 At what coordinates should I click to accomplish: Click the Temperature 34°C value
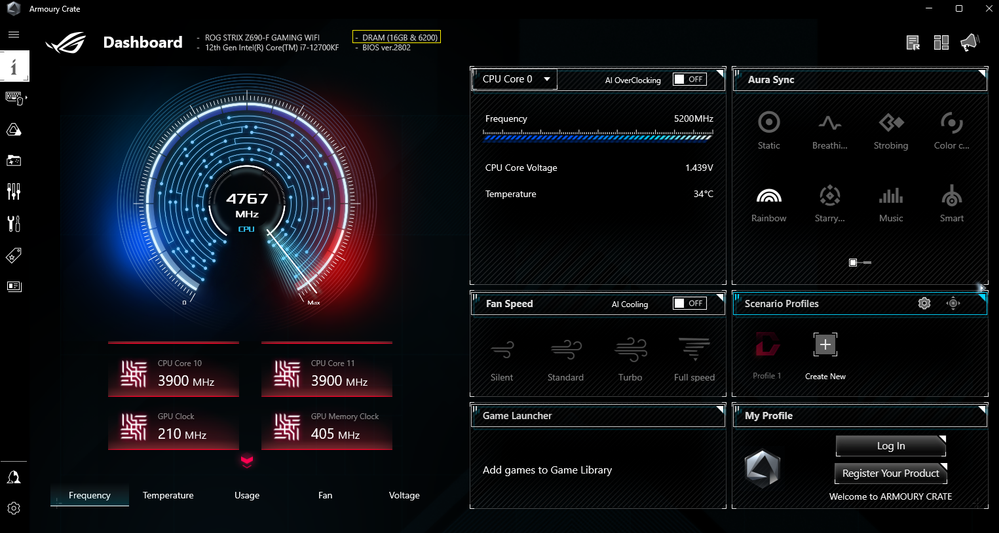(x=703, y=194)
